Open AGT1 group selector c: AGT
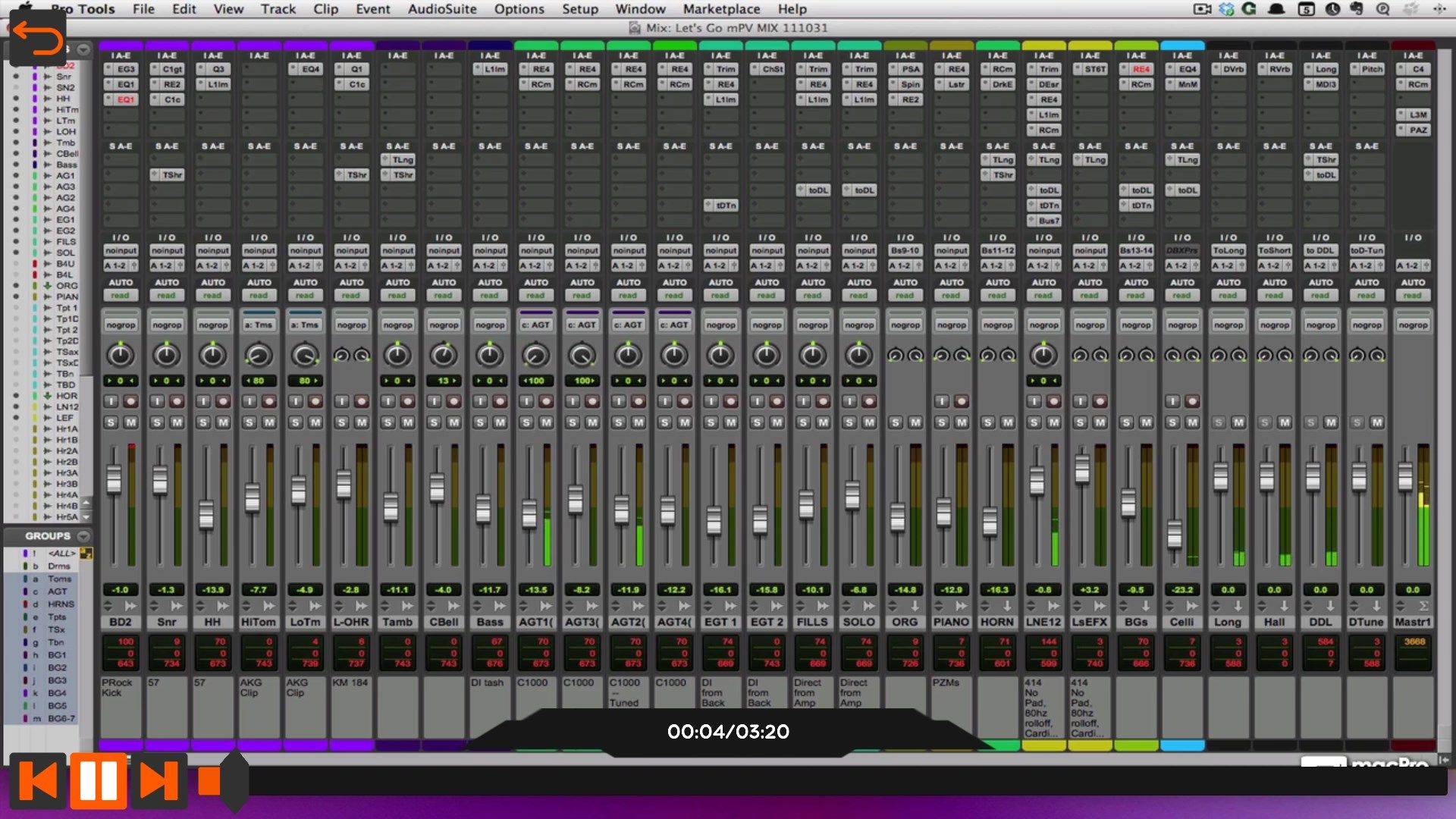Image resolution: width=1456 pixels, height=819 pixels. [x=535, y=325]
